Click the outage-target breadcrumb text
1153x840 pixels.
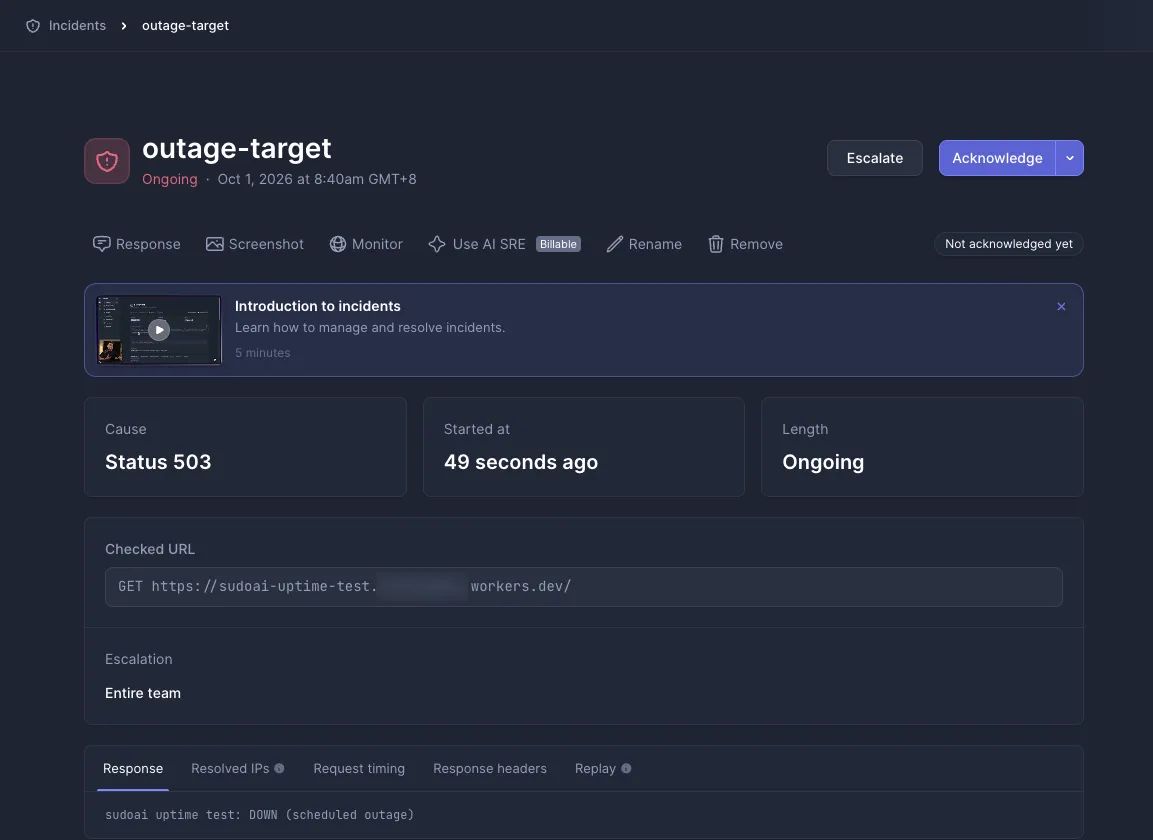click(185, 26)
